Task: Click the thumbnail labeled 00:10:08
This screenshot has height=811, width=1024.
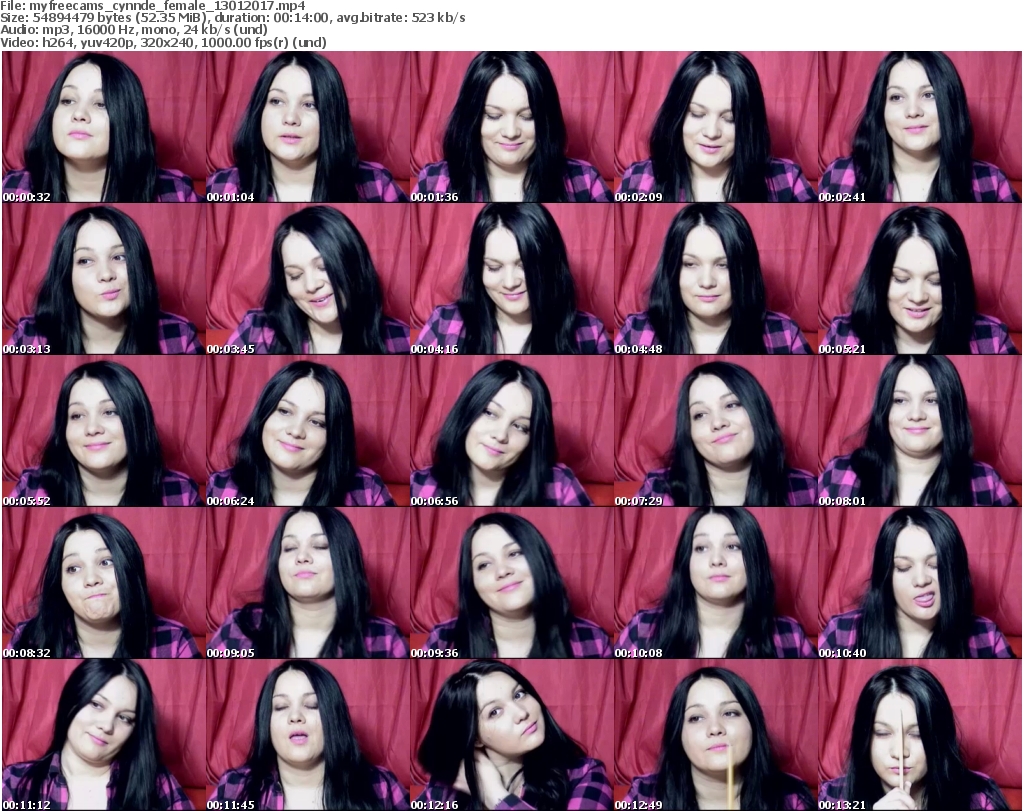Action: tap(715, 583)
